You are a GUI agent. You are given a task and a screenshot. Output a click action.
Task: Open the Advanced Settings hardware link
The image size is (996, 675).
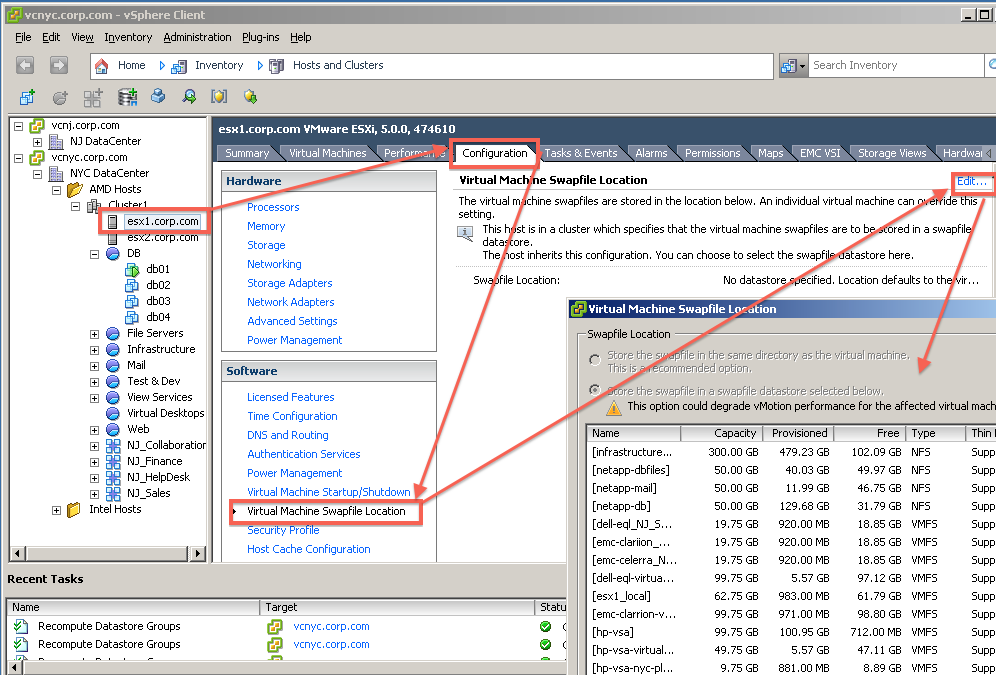(292, 321)
